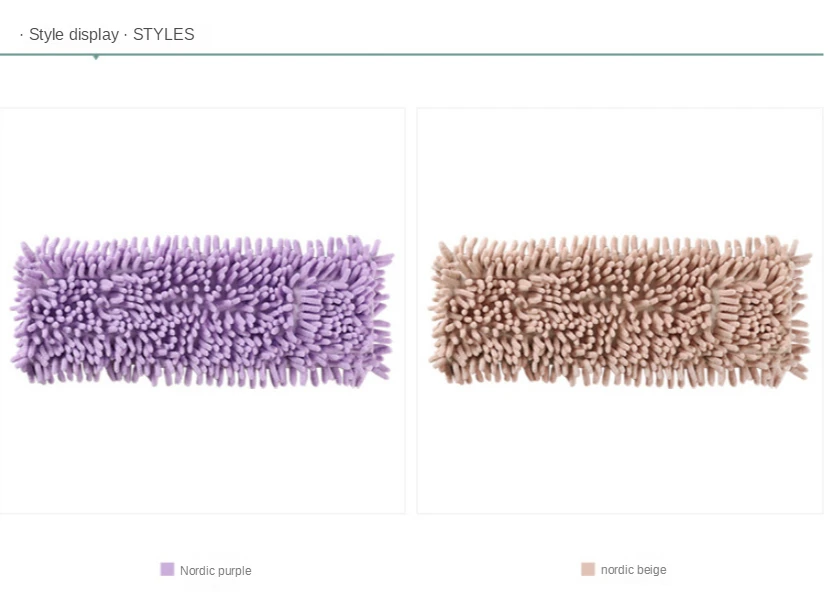Viewport: 828px width, 611px height.
Task: Select the nordic beige color swatch
Action: [x=588, y=569]
